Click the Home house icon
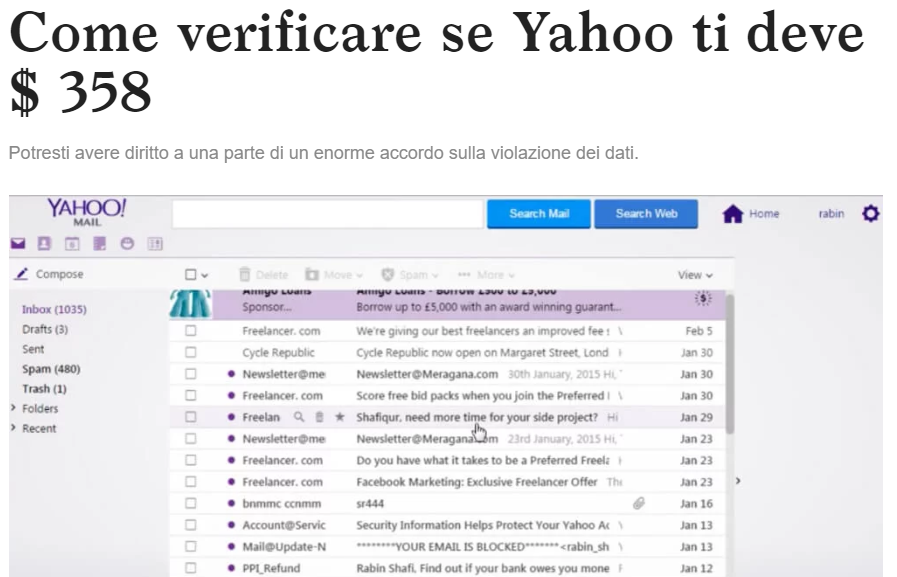897x577 pixels. click(x=733, y=214)
